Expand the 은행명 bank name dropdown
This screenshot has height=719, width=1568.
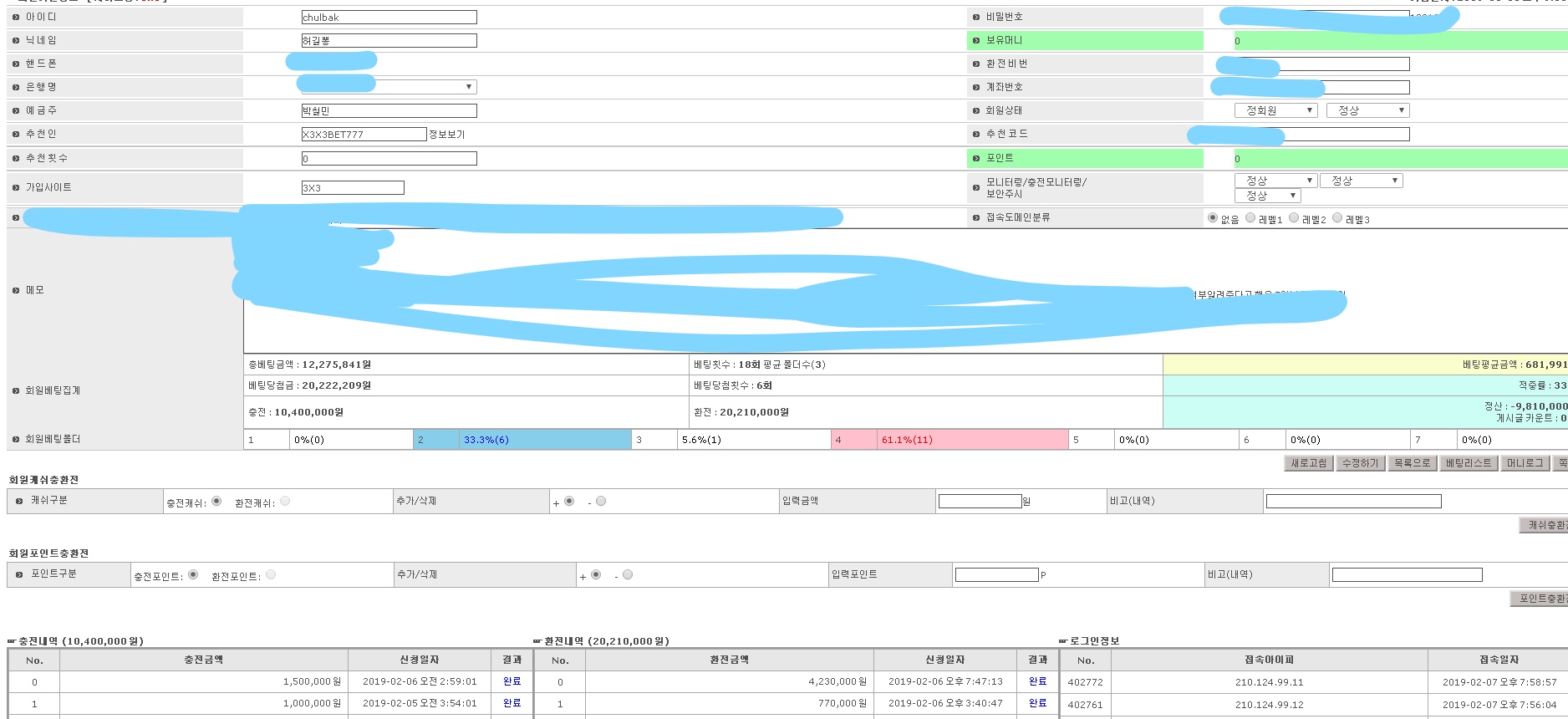click(388, 87)
